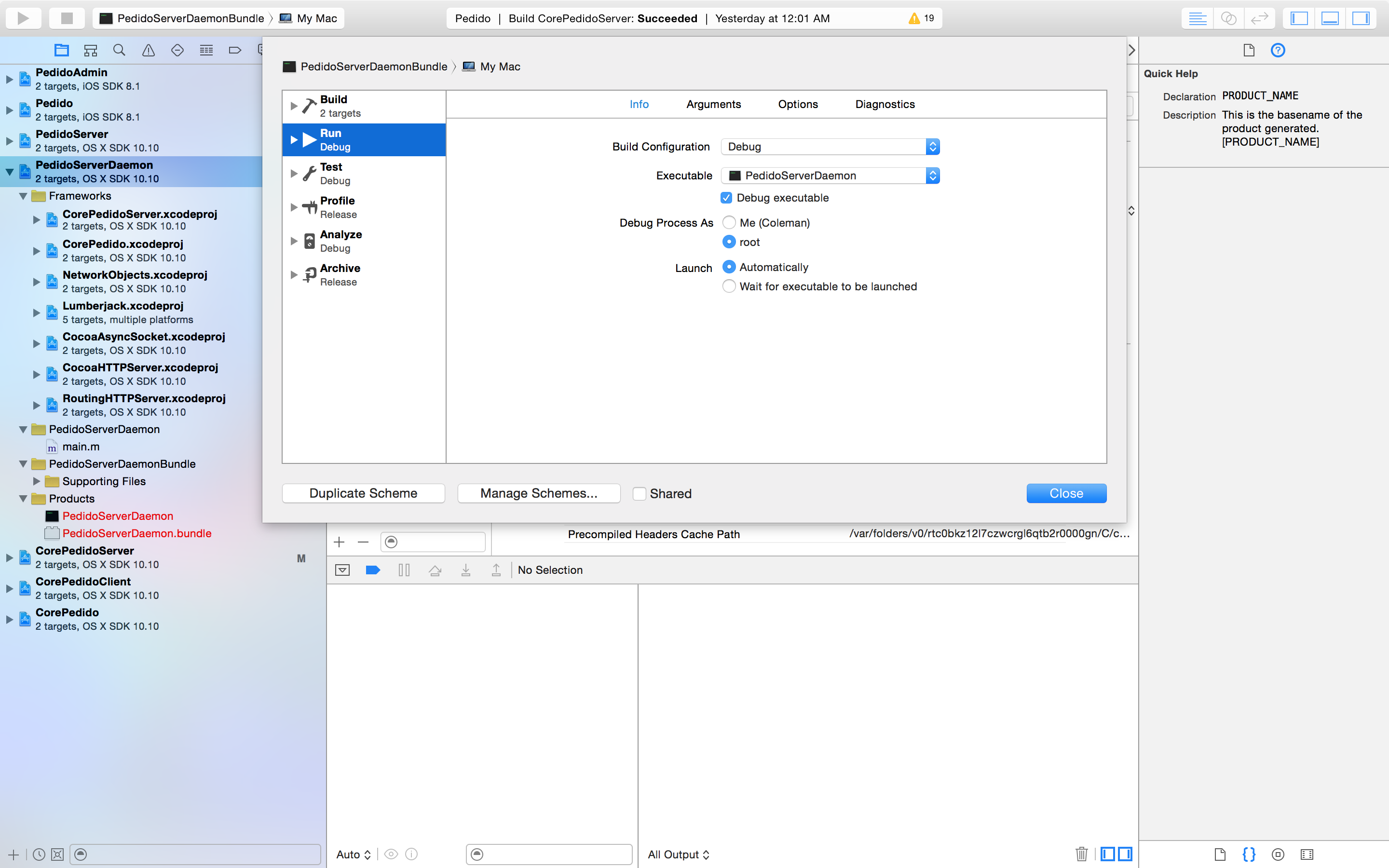Enable the Shared scheme checkbox
1389x868 pixels.
[640, 494]
